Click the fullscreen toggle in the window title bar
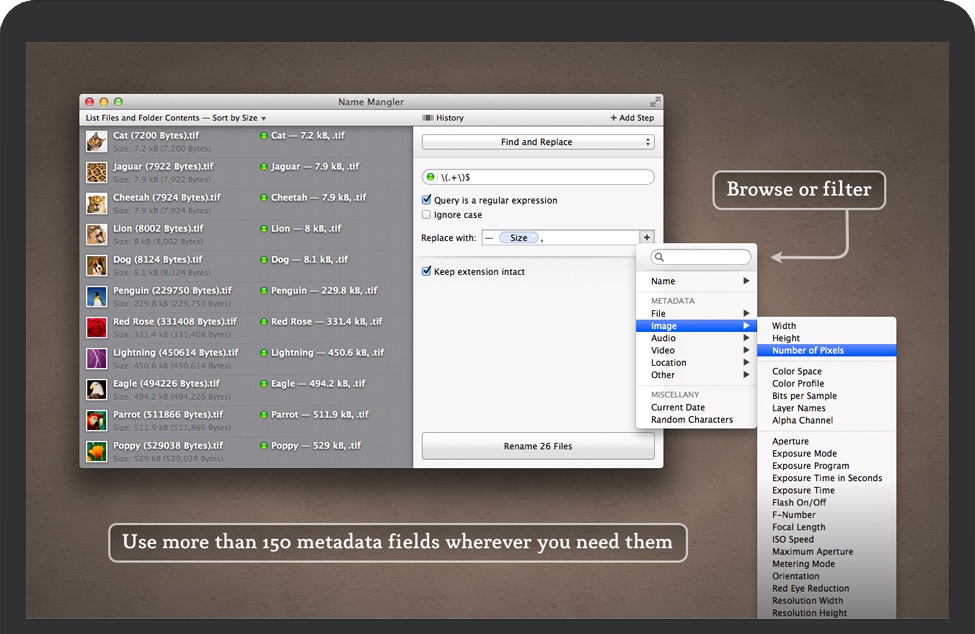975x634 pixels. pyautogui.click(x=655, y=101)
